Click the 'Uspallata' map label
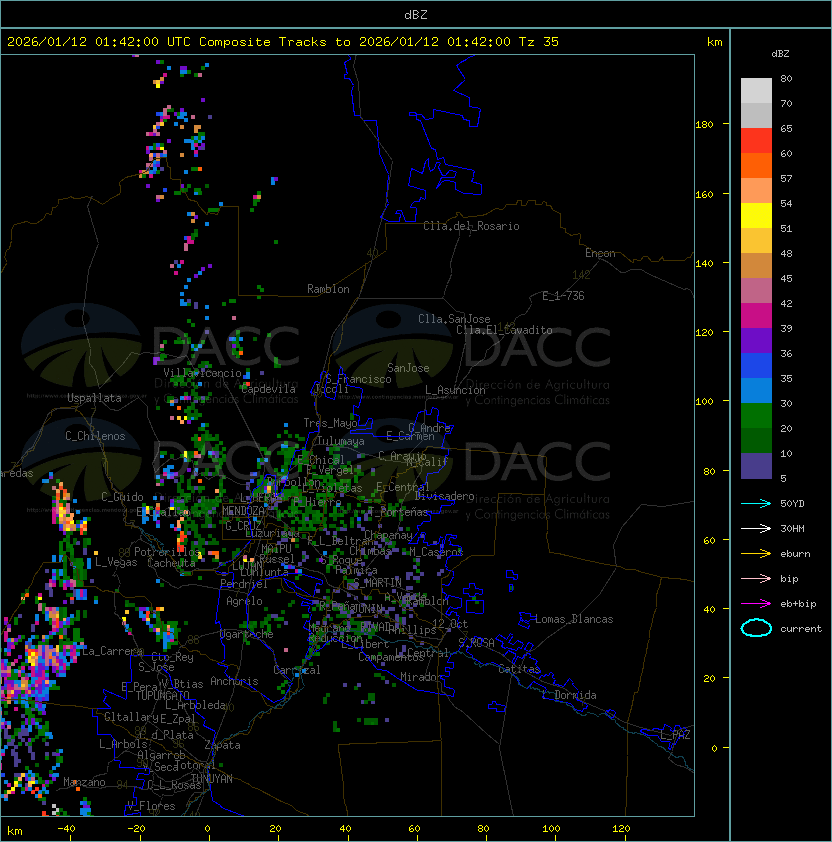Viewport: 832px width, 842px height. [94, 398]
